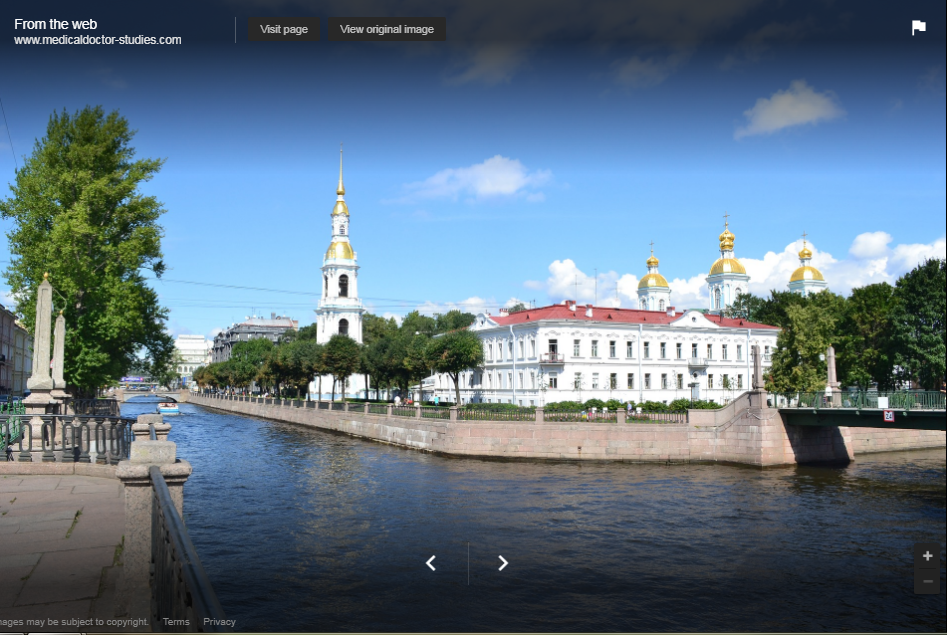947x635 pixels.
Task: Click View original image
Action: (387, 29)
